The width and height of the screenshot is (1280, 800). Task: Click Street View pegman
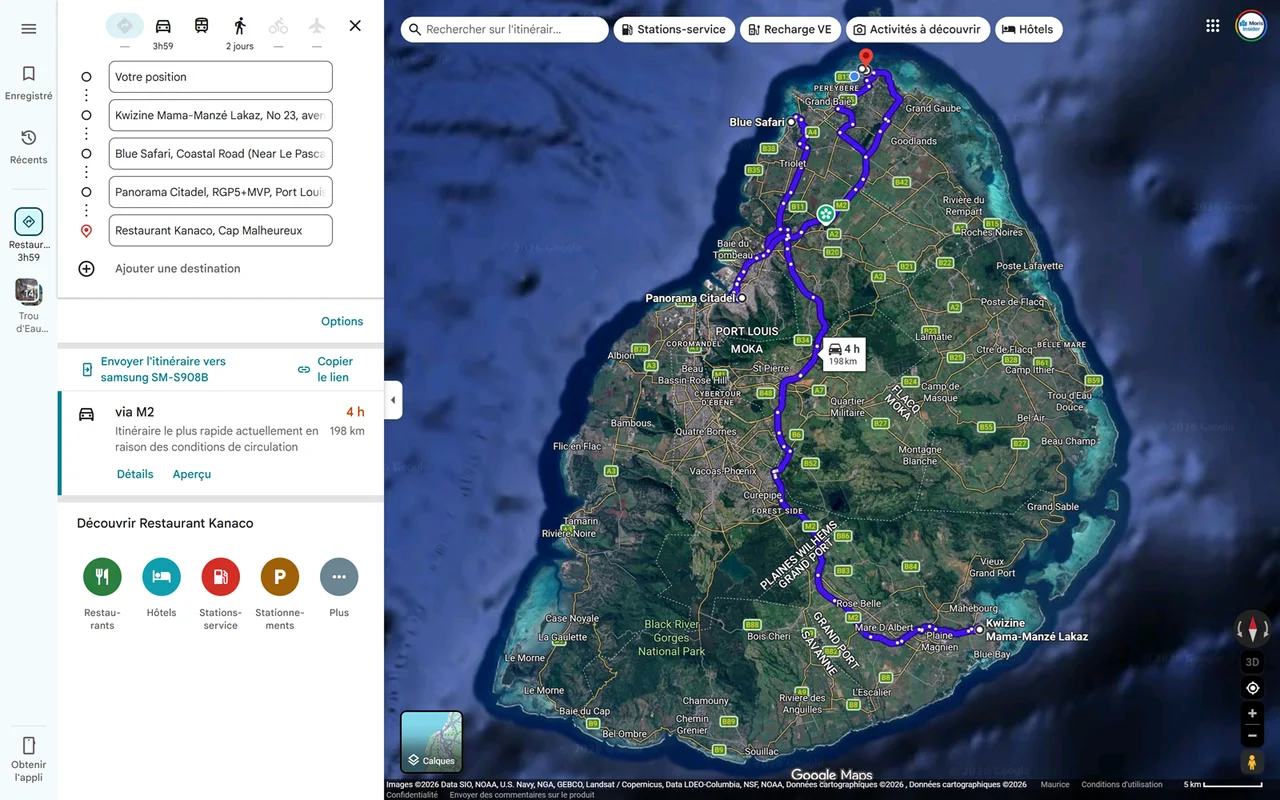(x=1252, y=763)
